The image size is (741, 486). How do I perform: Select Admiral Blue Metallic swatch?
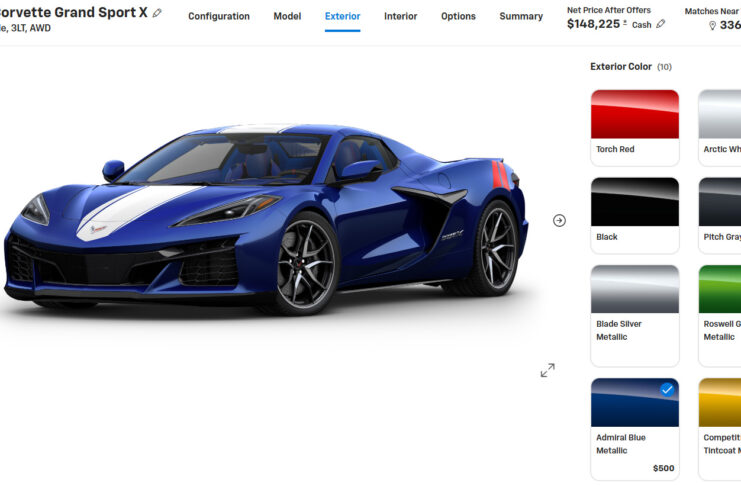[x=635, y=429]
